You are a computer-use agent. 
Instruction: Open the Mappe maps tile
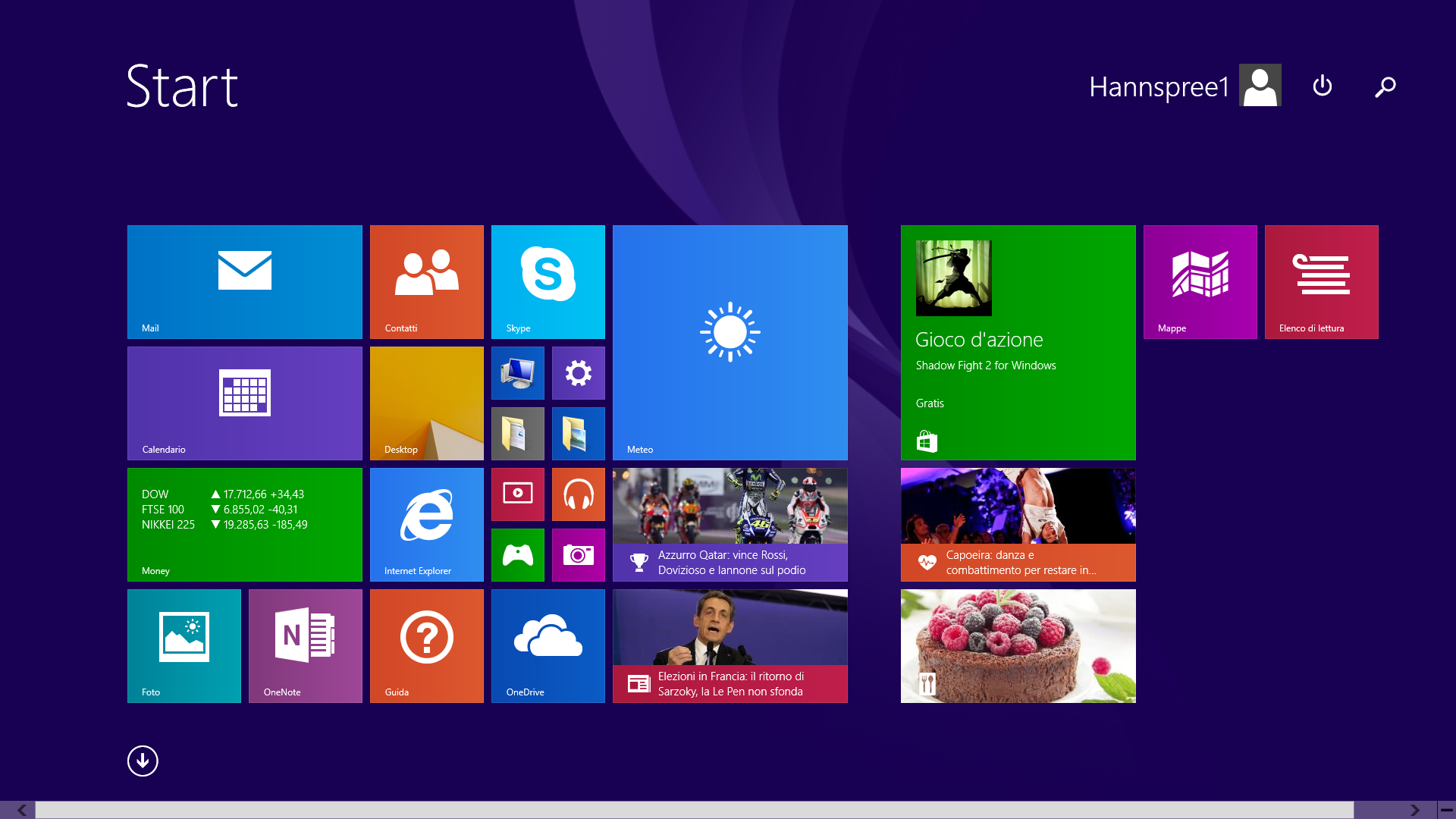click(x=1200, y=281)
